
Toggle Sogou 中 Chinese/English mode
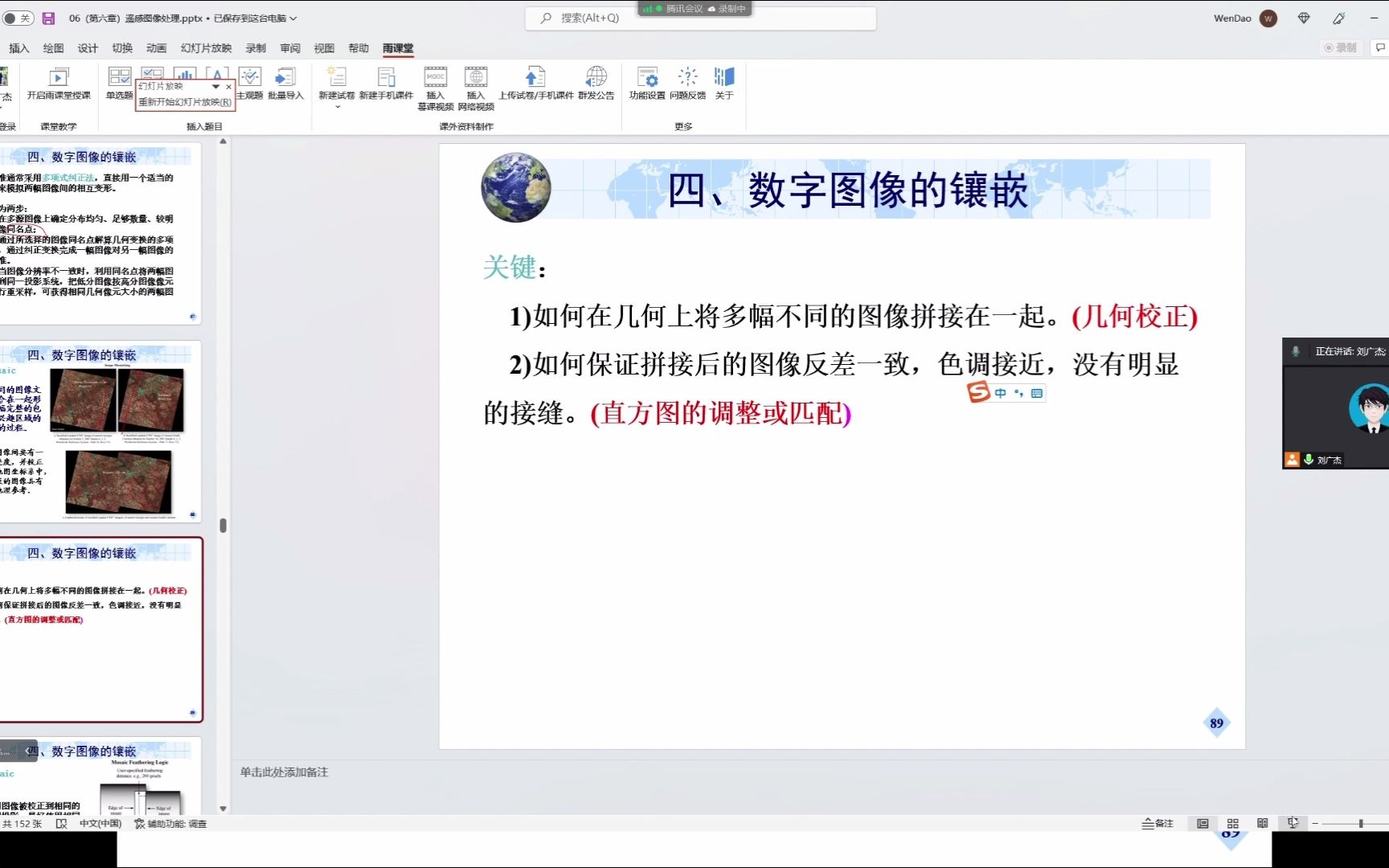(x=1000, y=393)
